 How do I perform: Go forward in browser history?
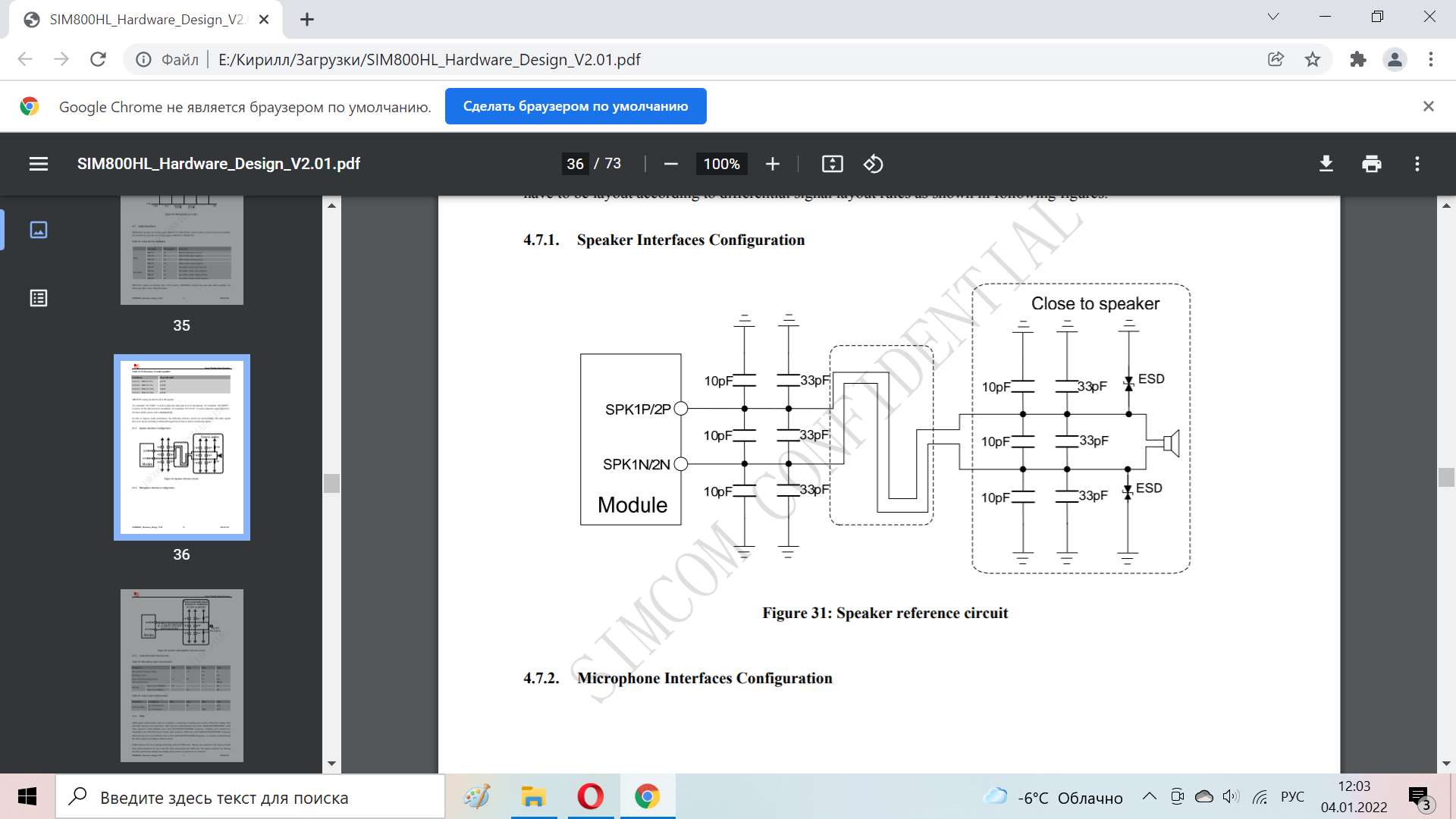[x=61, y=59]
